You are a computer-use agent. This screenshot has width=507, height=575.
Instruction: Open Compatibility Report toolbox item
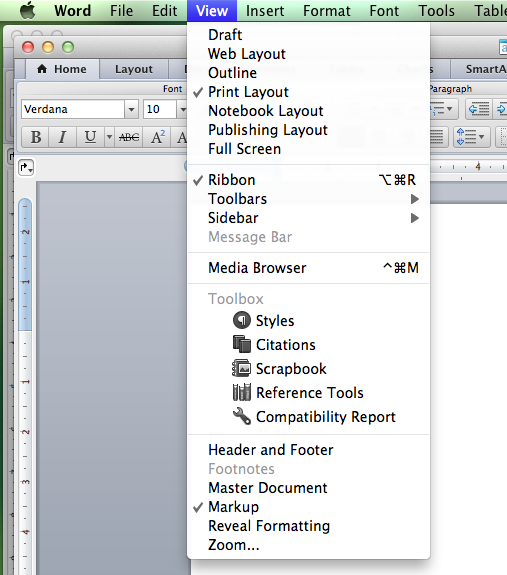[308, 417]
